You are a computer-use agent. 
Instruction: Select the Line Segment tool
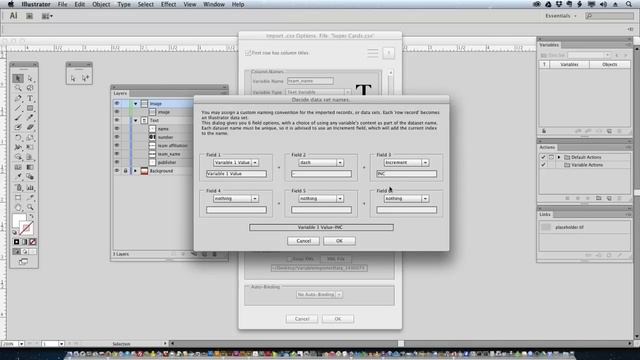(18, 108)
